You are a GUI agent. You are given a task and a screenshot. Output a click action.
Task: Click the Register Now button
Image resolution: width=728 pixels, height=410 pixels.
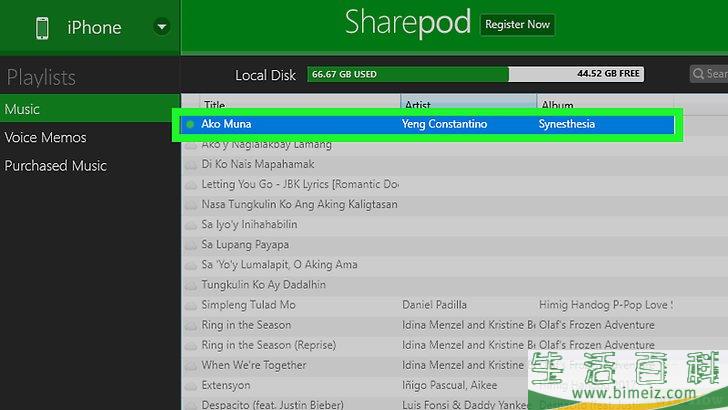pyautogui.click(x=517, y=25)
